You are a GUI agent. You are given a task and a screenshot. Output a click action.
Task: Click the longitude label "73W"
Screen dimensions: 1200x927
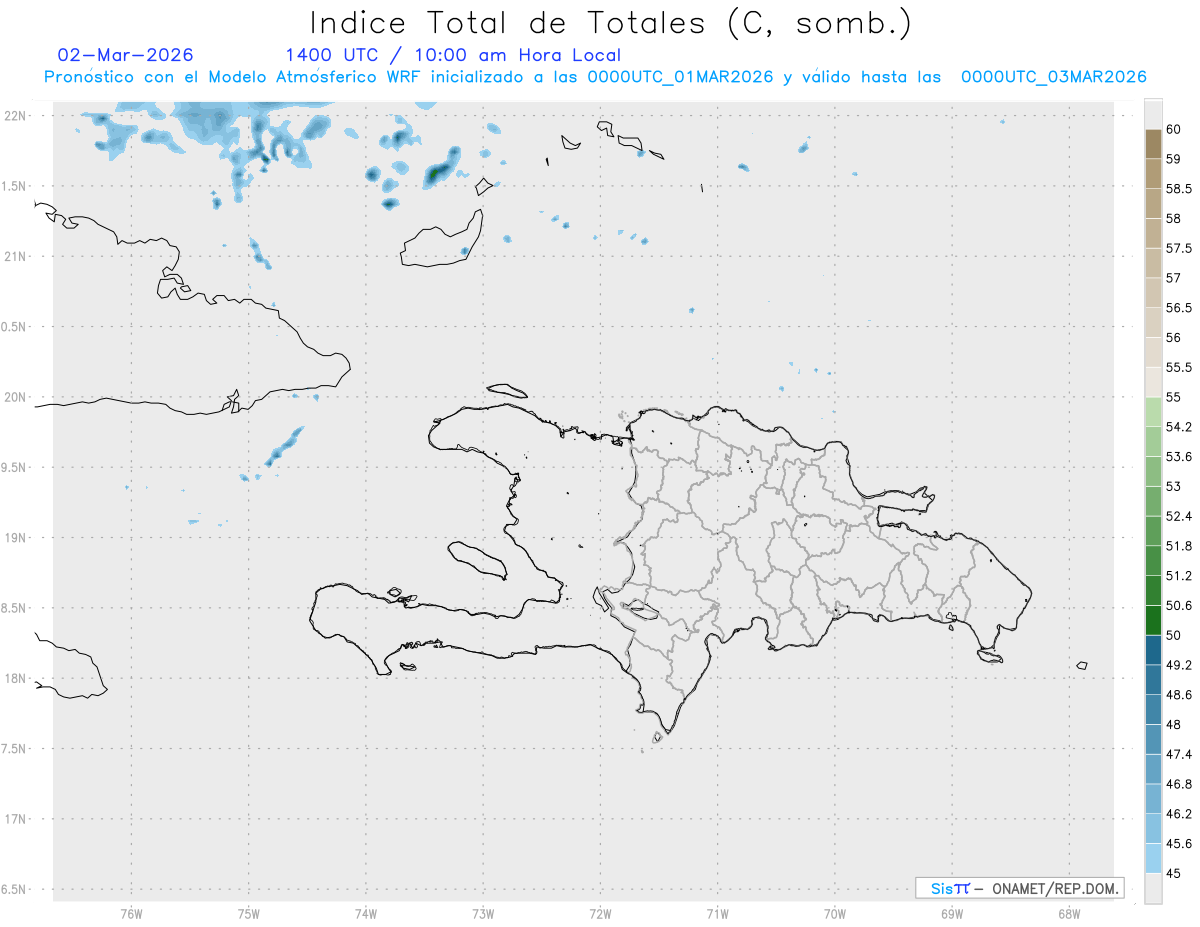pos(483,913)
